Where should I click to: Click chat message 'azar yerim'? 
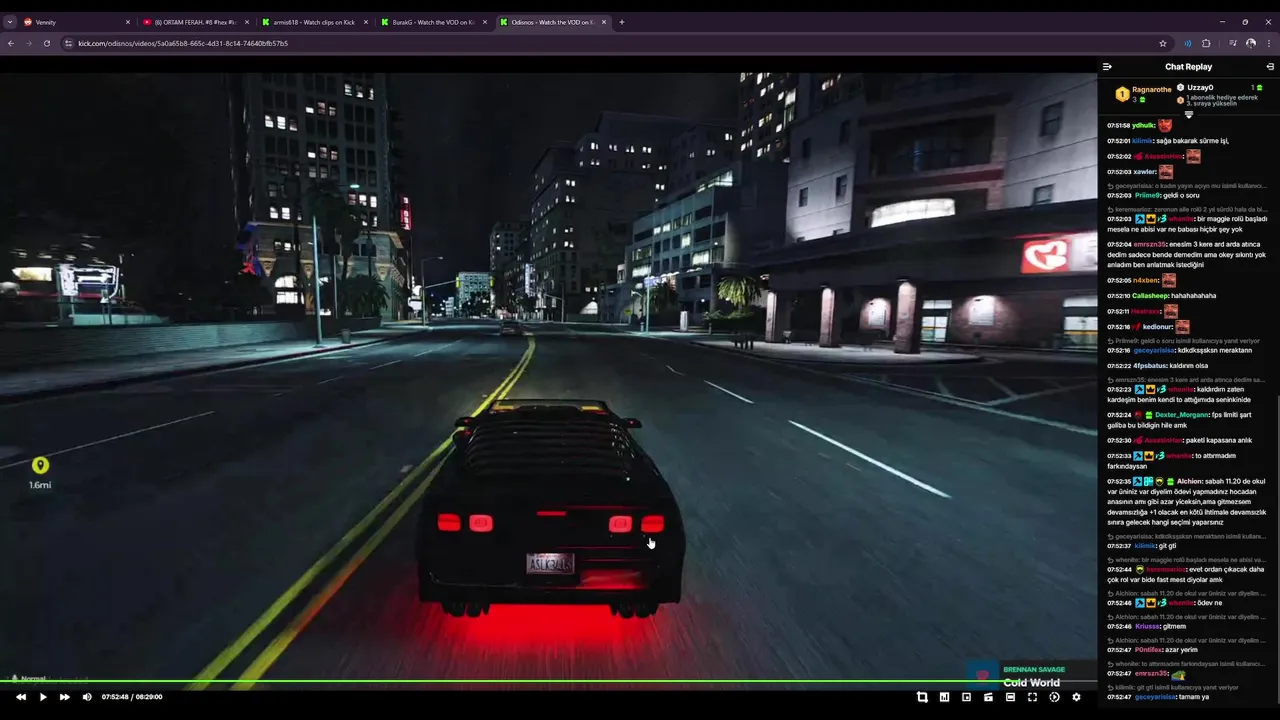[1181, 650]
